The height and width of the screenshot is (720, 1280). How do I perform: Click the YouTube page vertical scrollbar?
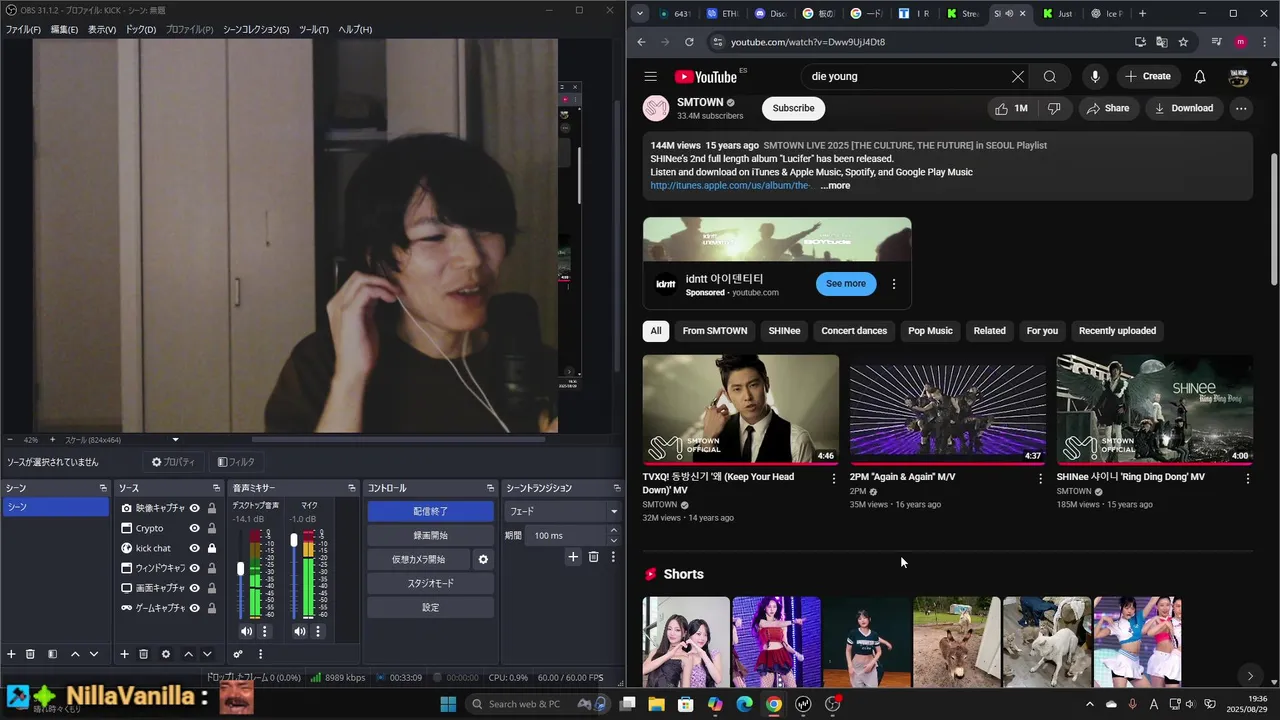[1274, 218]
